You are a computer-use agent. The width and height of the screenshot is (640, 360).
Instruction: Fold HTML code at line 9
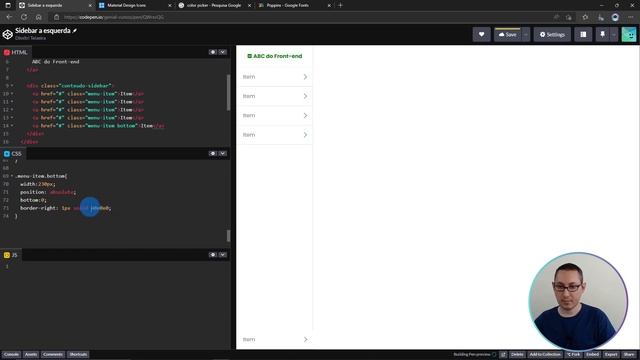12,86
